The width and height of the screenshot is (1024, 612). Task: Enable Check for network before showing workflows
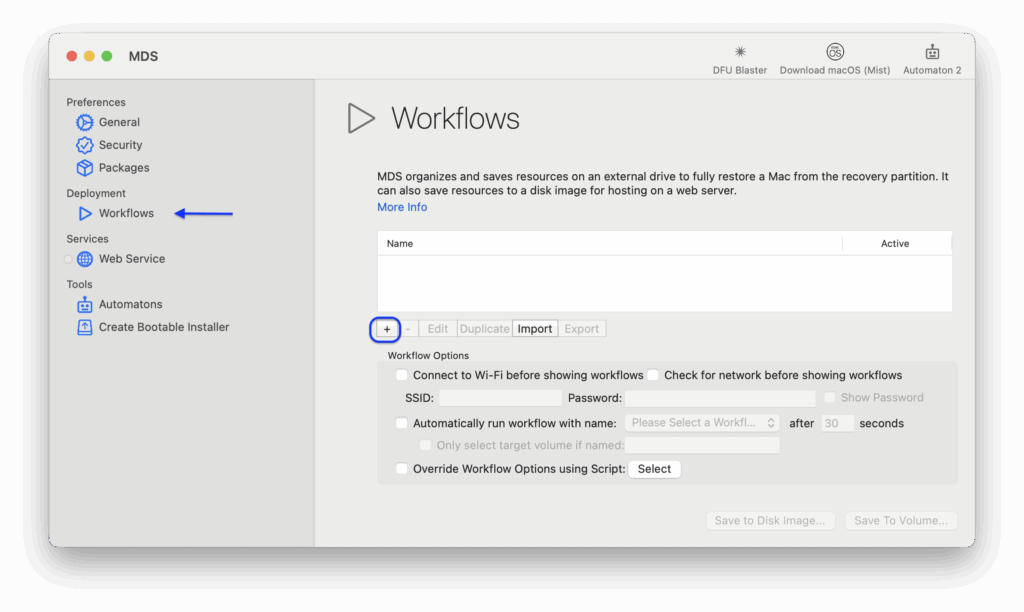(653, 375)
